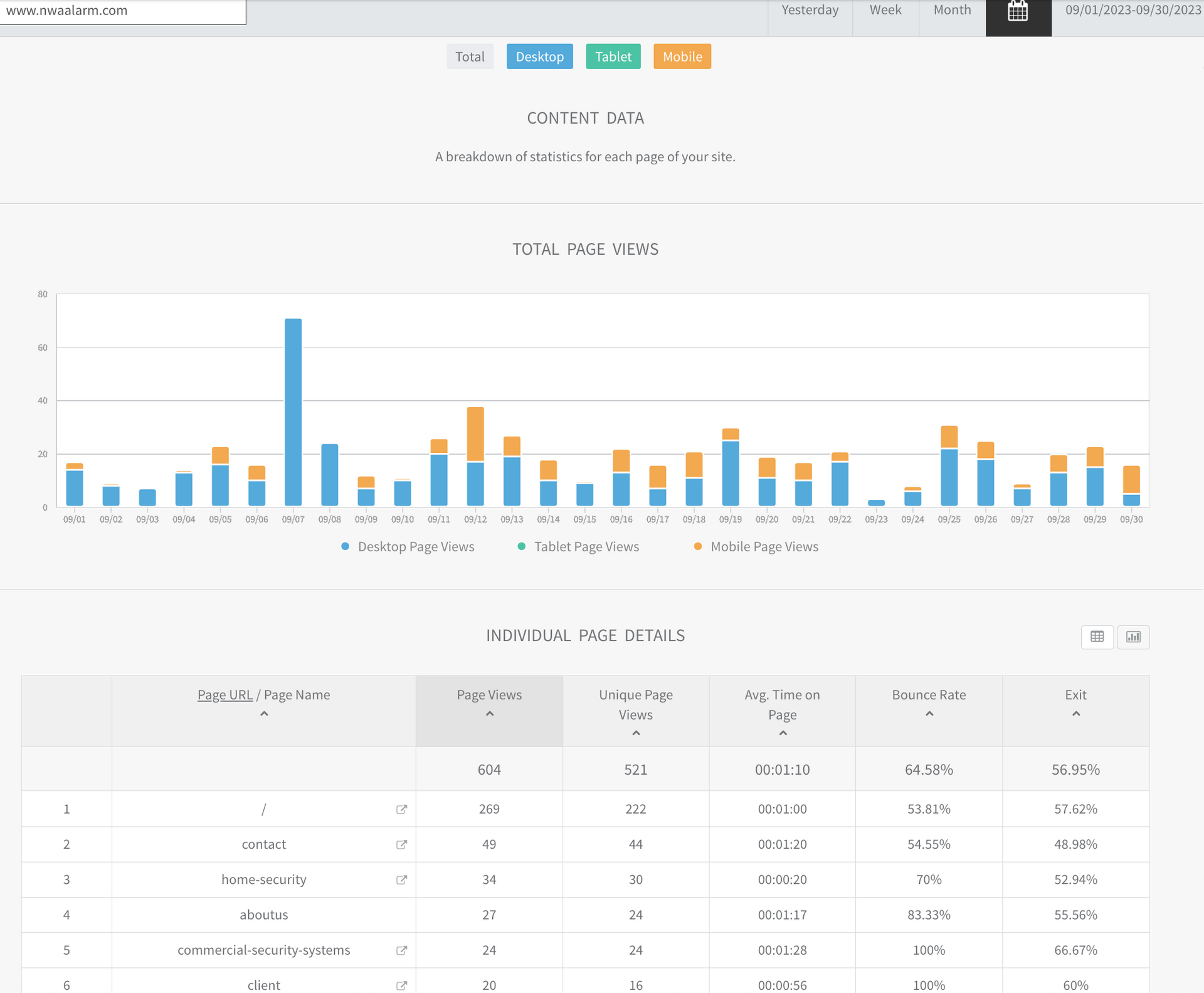The width and height of the screenshot is (1204, 993).
Task: Select the Week time range tab
Action: click(x=885, y=10)
